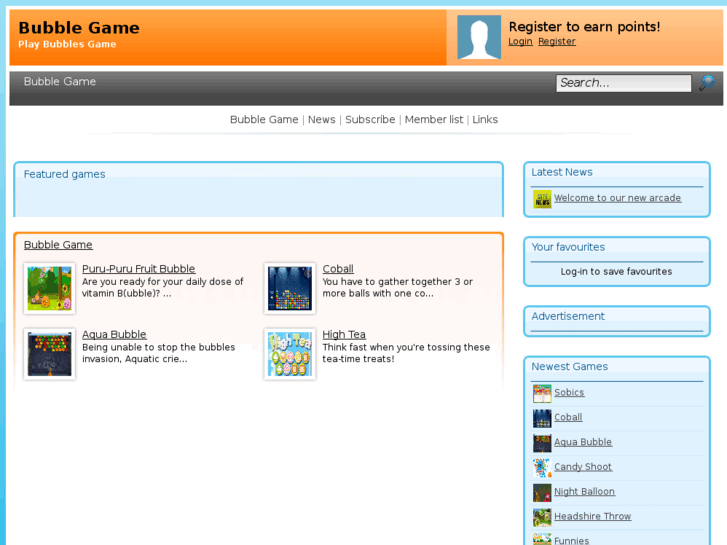
Task: Go to Bubble Game in the center menu
Action: [x=264, y=120]
